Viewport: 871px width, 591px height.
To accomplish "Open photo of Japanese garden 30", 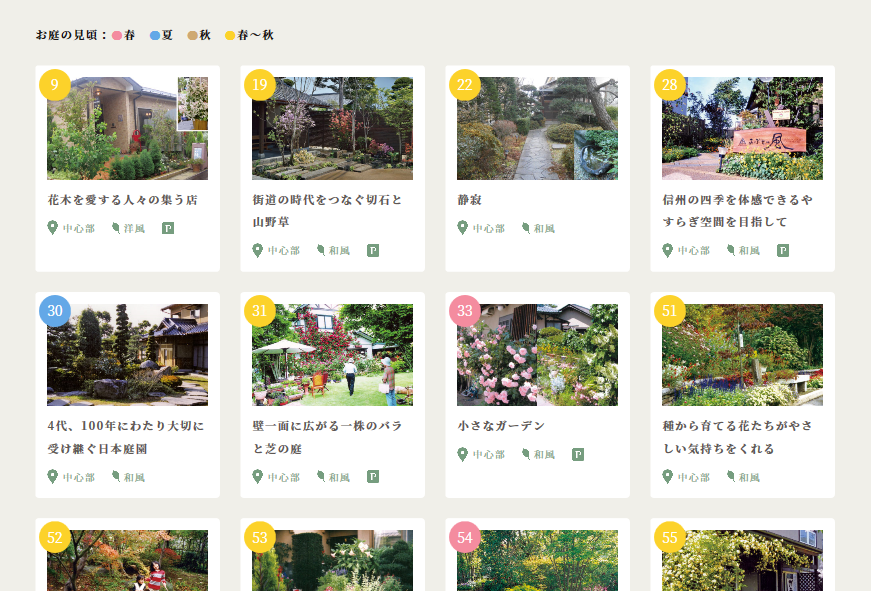I will (x=127, y=354).
